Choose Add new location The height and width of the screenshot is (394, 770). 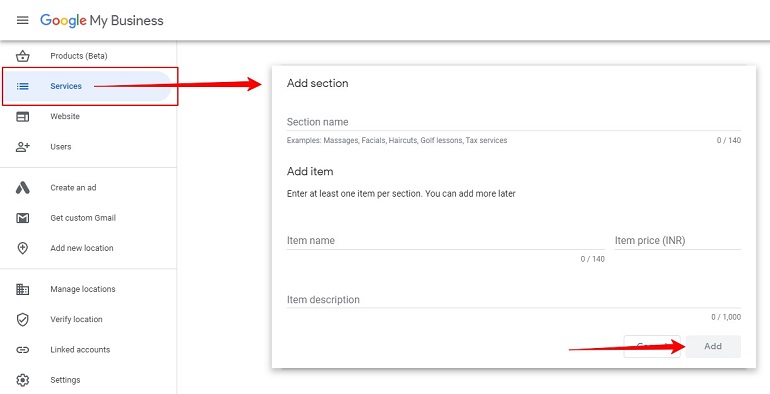click(x=82, y=248)
